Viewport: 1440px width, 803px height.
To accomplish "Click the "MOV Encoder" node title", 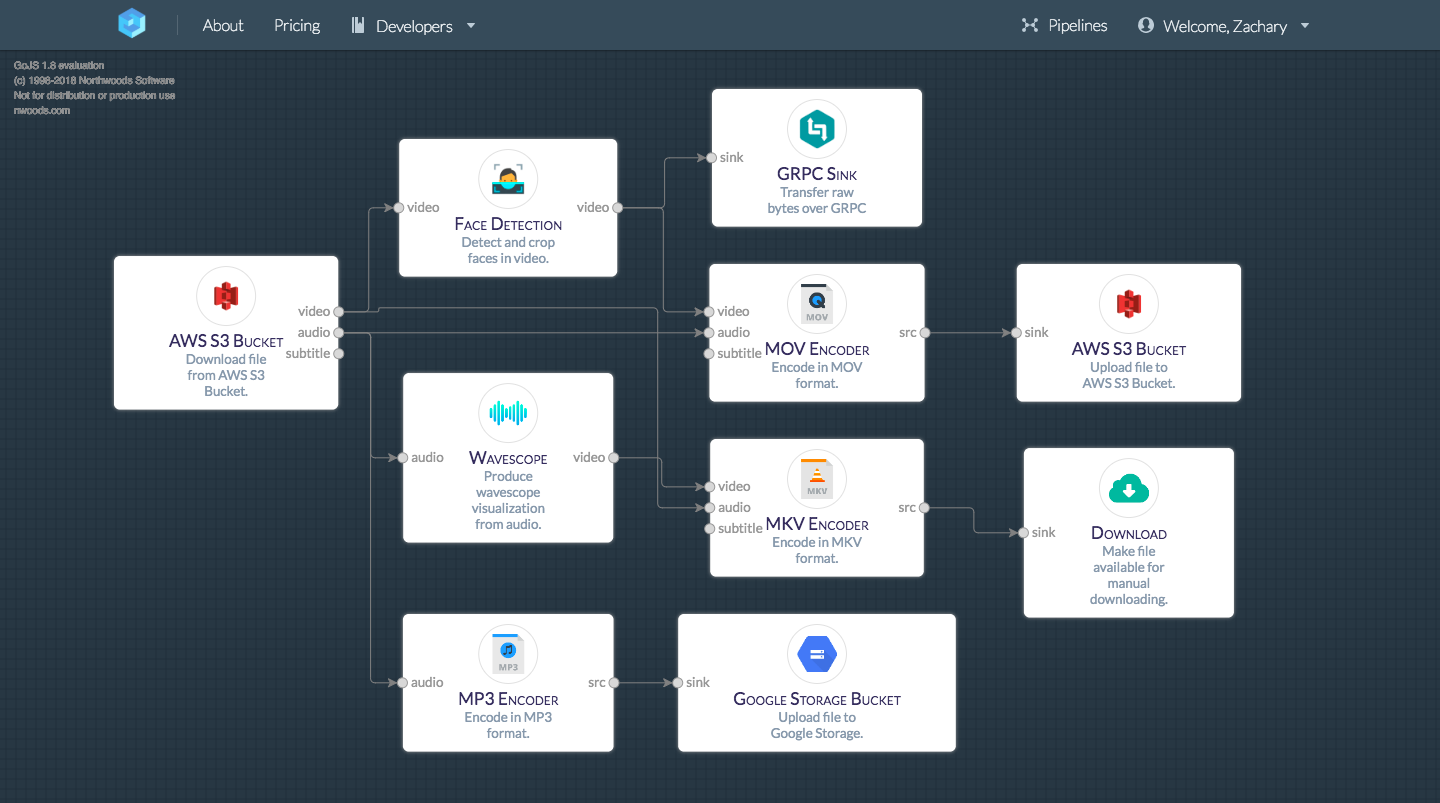I will click(817, 349).
